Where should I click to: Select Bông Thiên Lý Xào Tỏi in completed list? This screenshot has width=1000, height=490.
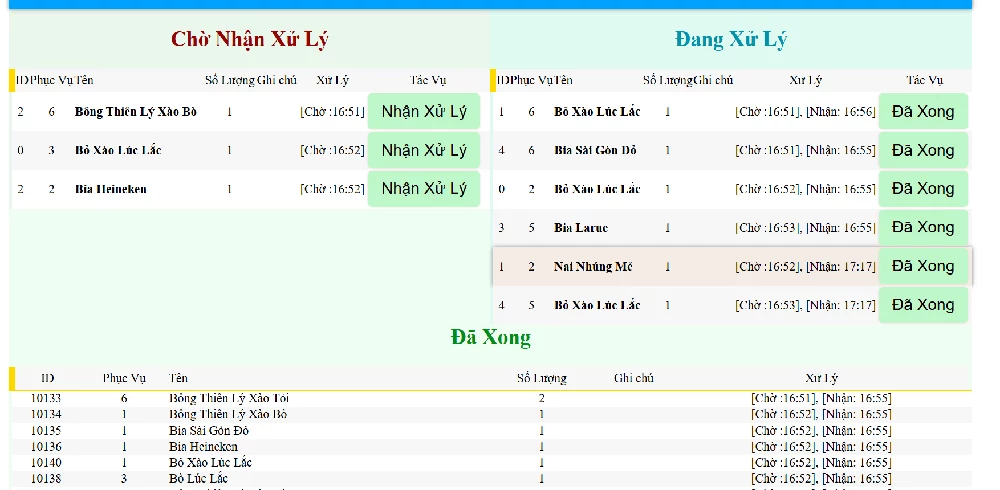pos(228,398)
